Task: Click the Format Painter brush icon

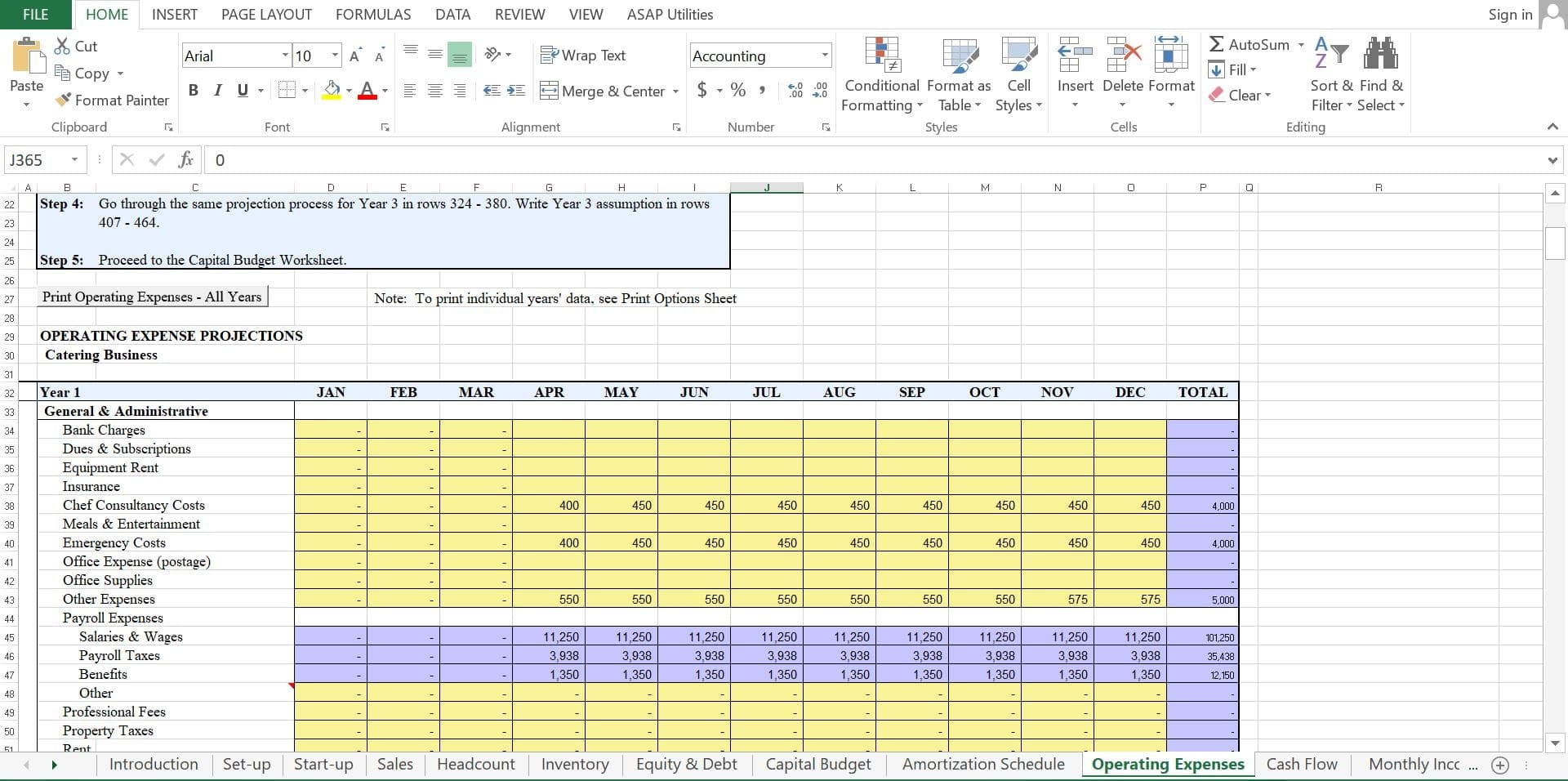Action: coord(63,100)
